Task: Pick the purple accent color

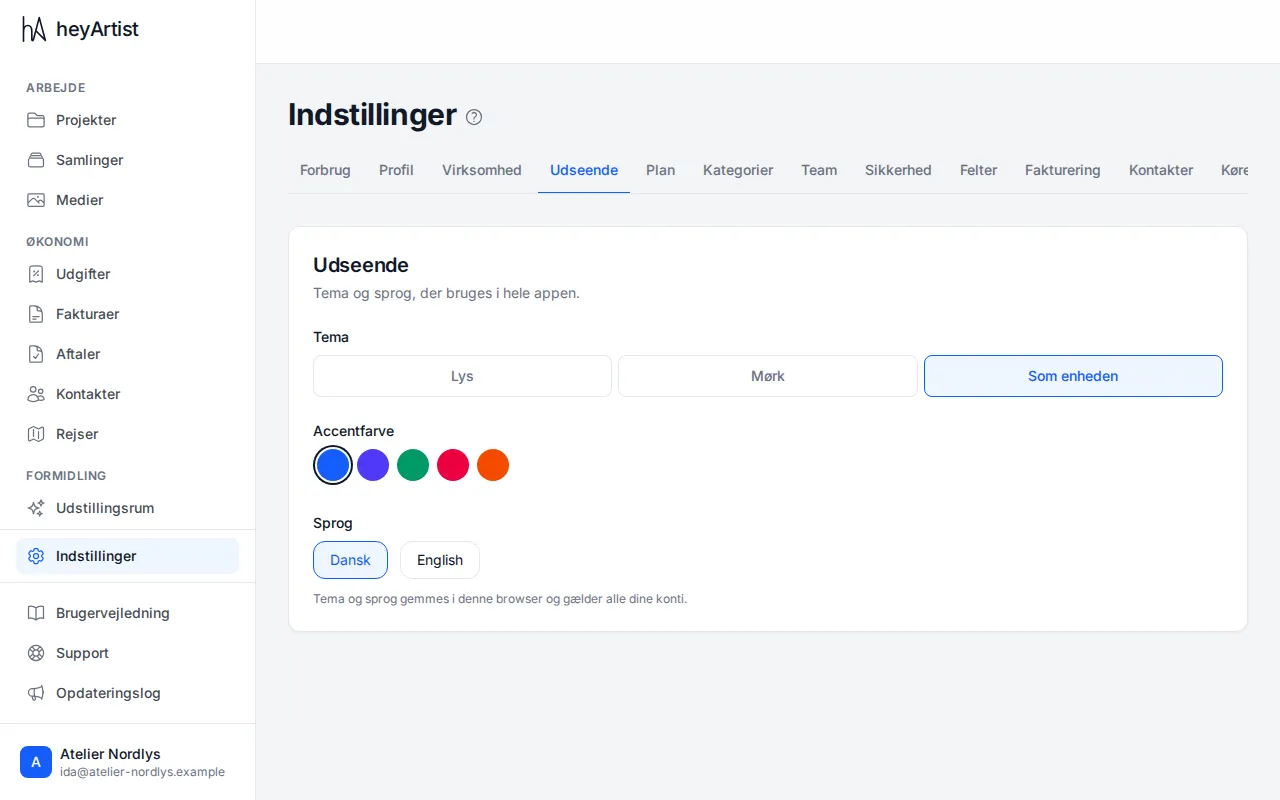Action: pyautogui.click(x=373, y=465)
